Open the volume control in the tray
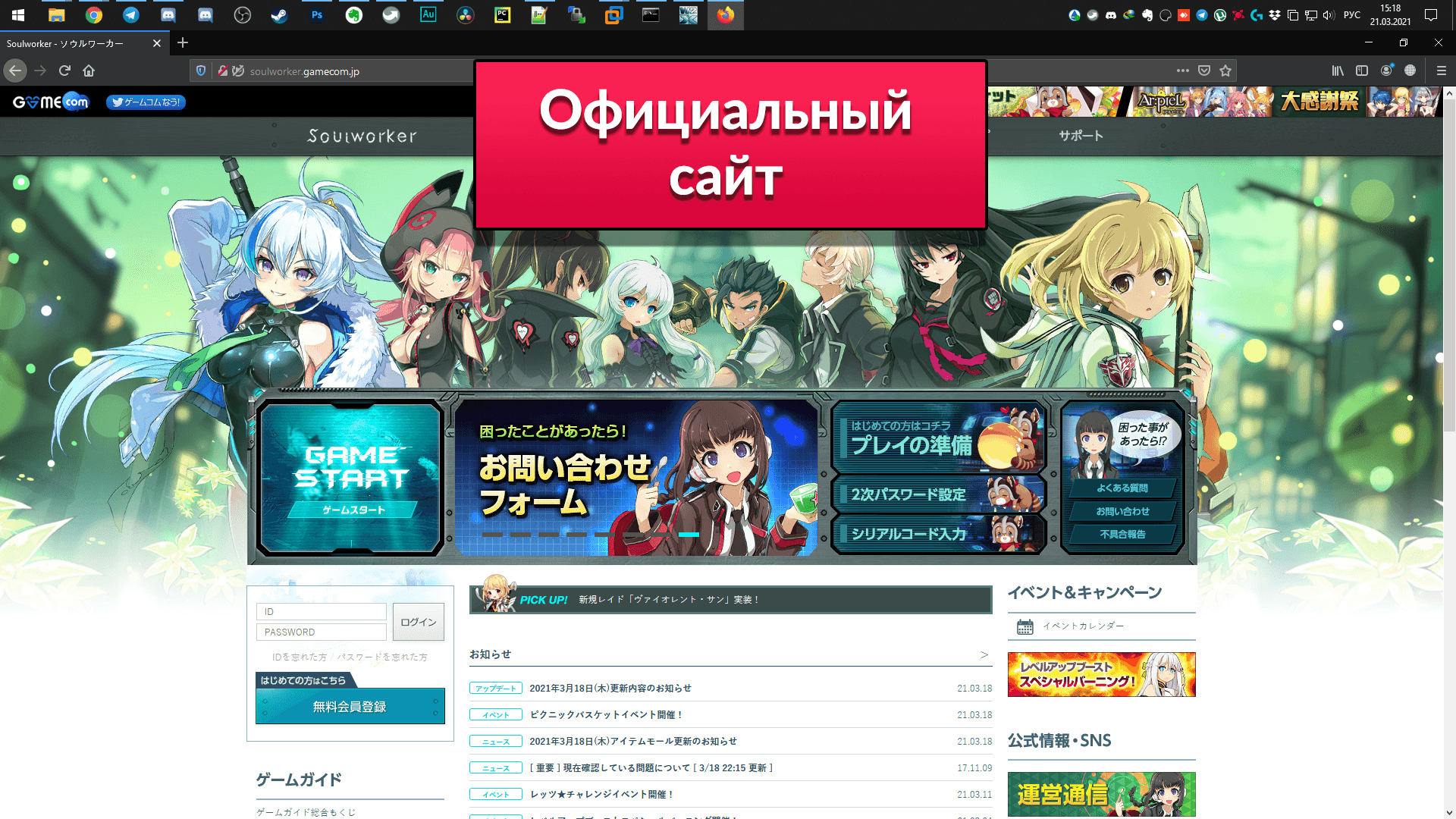Viewport: 1456px width, 819px height. (x=1329, y=15)
